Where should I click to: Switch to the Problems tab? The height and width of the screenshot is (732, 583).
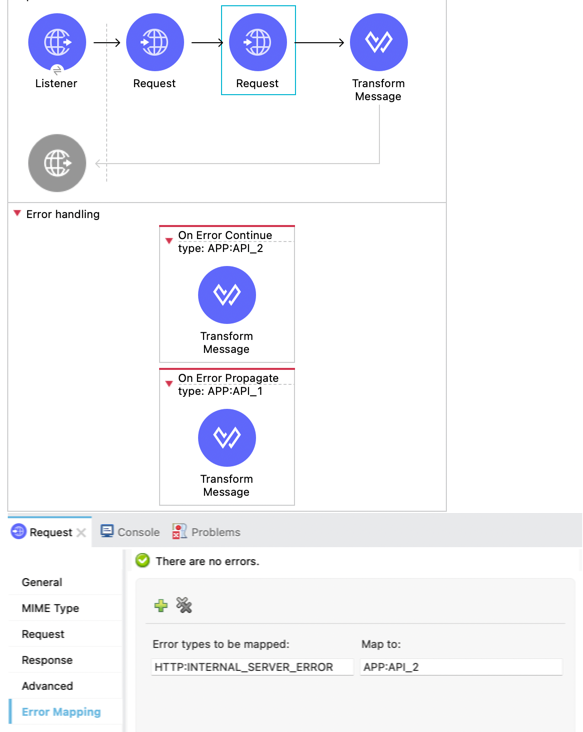[206, 532]
